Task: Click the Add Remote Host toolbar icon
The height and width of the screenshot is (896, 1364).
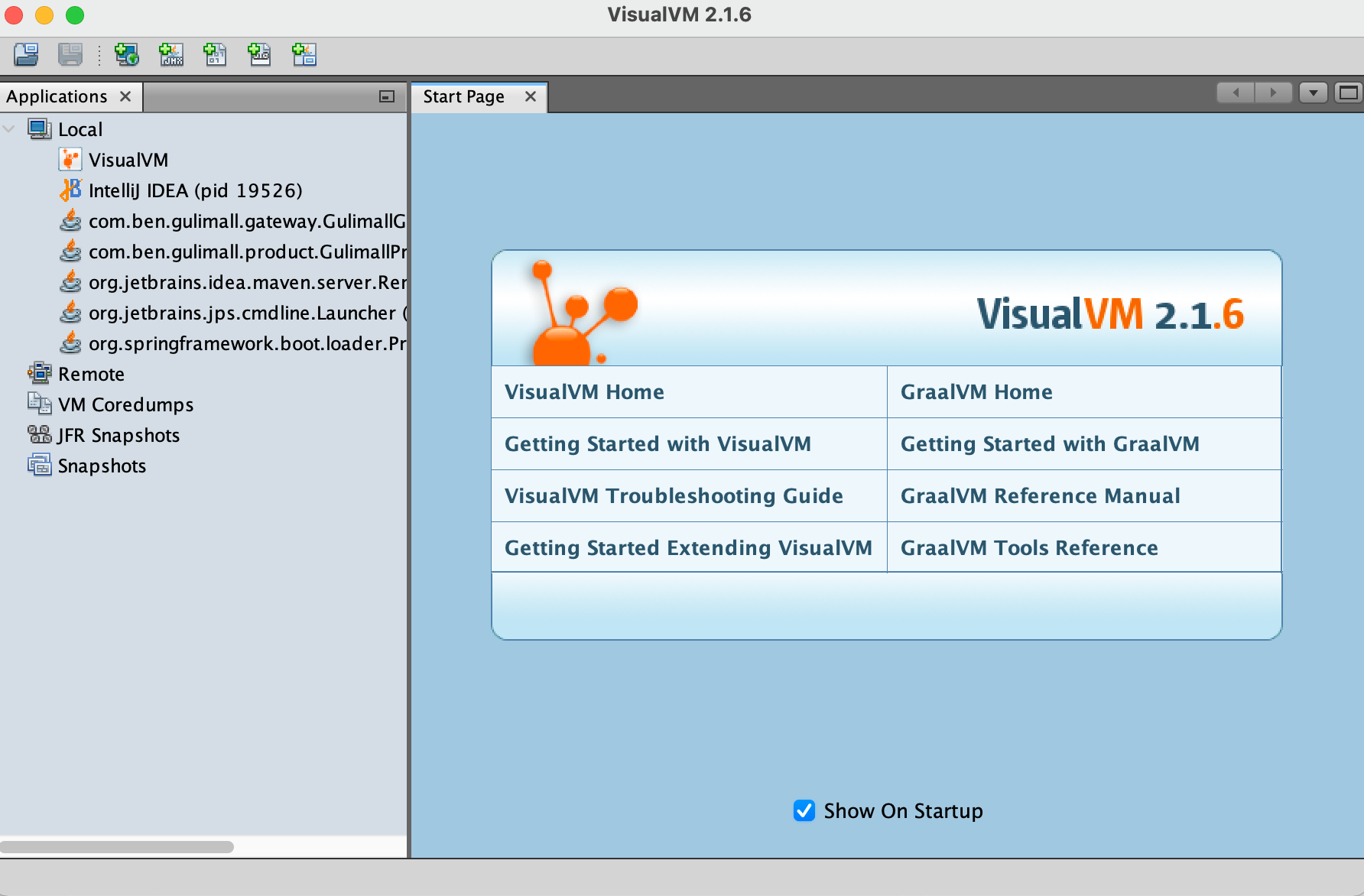Action: tap(126, 55)
